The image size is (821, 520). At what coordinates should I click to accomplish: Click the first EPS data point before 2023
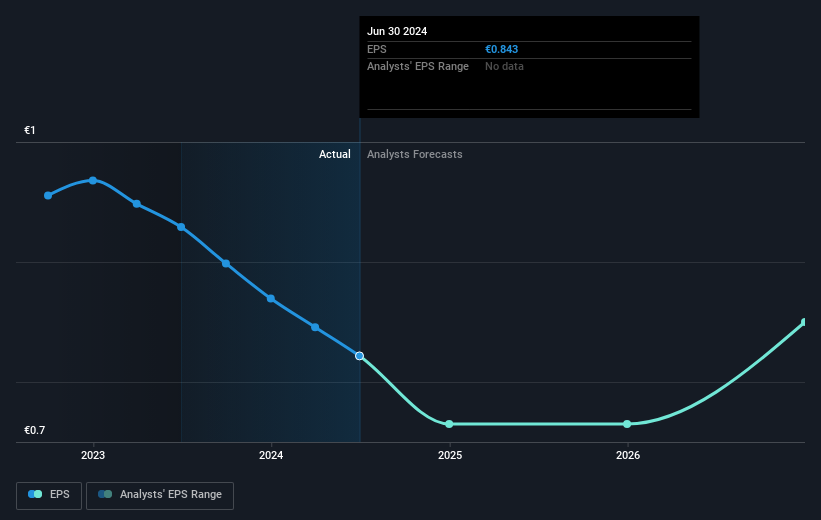48,196
